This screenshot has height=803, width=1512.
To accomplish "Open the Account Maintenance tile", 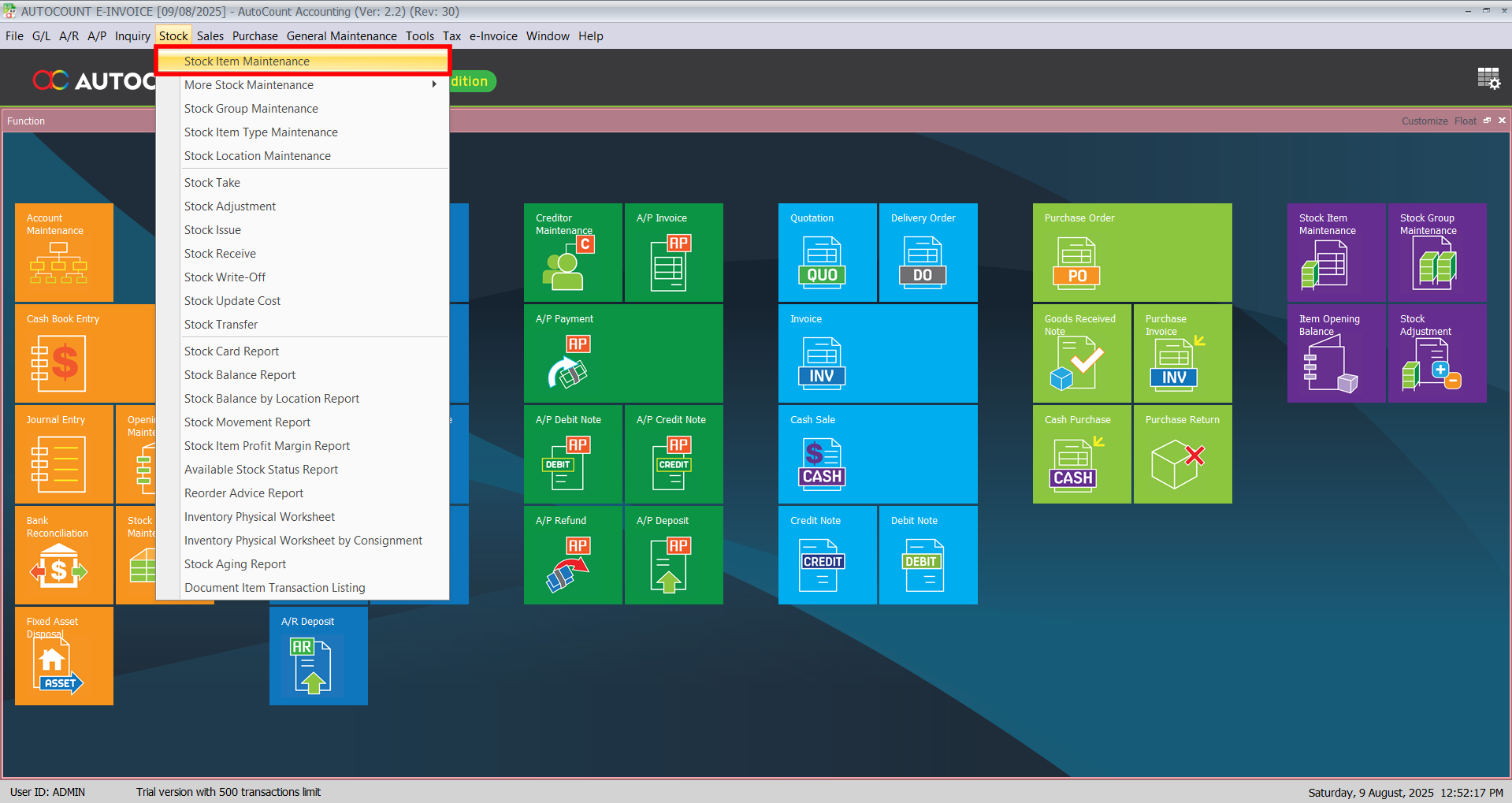I will pos(64,252).
